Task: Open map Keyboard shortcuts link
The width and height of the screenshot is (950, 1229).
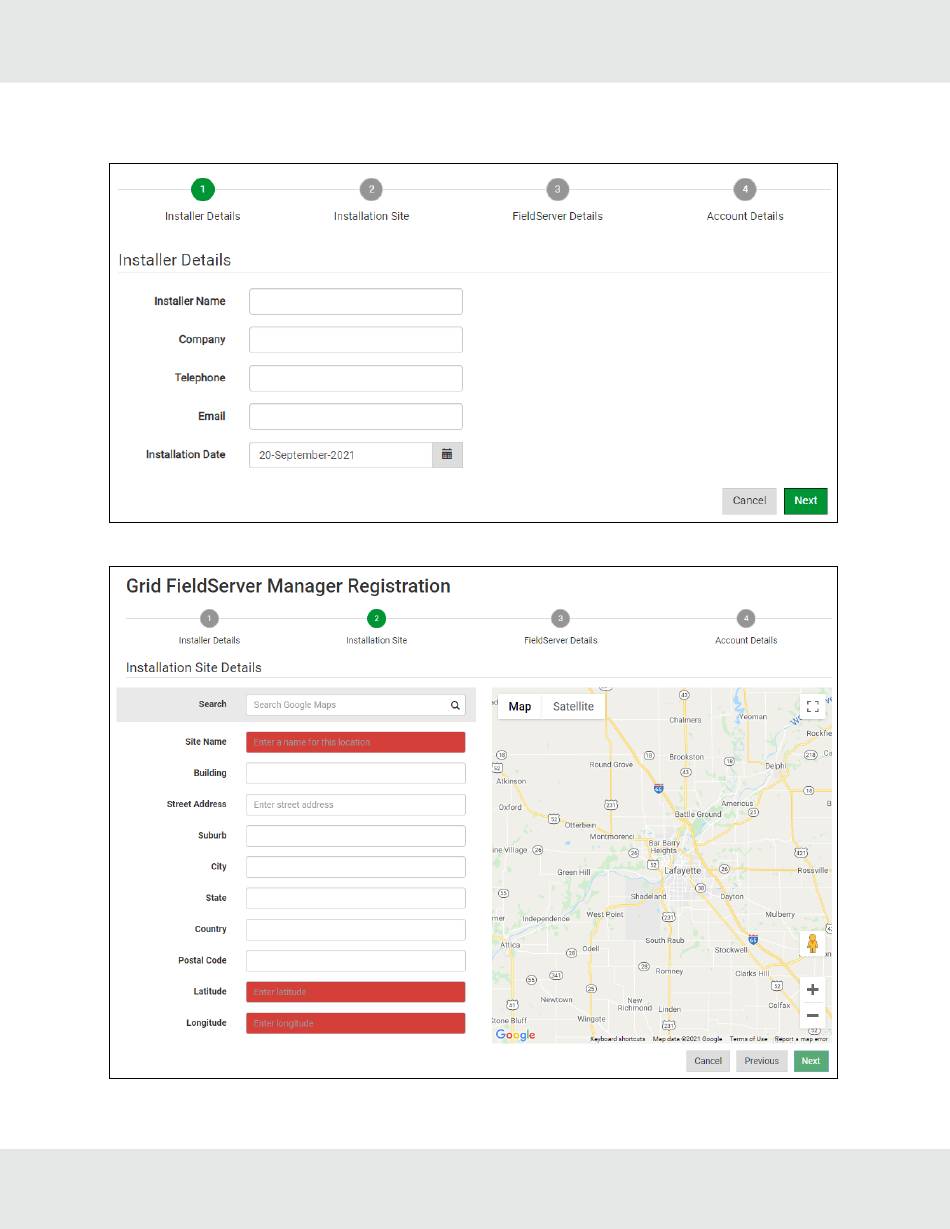Action: (x=617, y=1039)
